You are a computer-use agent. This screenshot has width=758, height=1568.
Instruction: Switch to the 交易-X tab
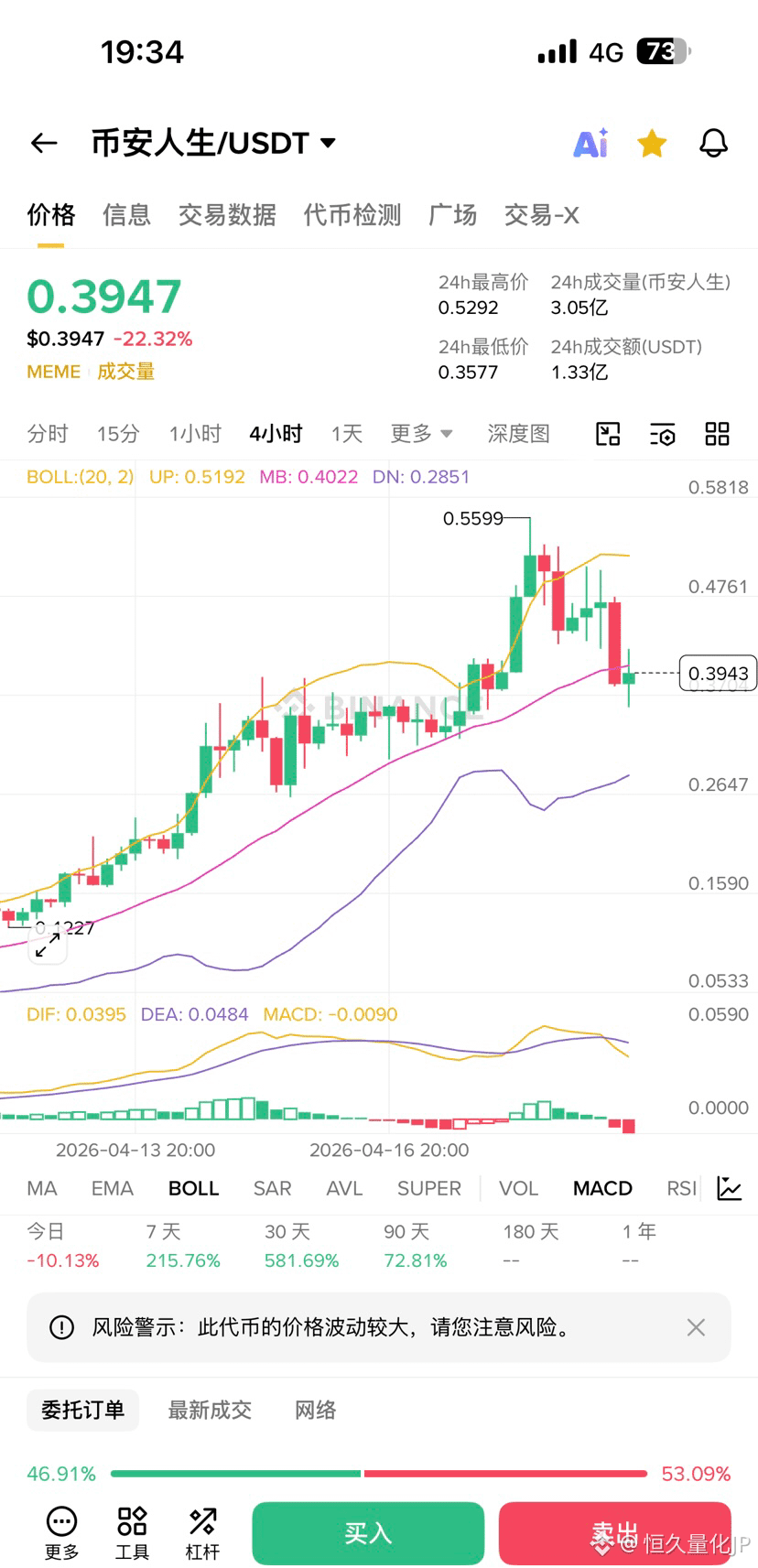tap(541, 215)
